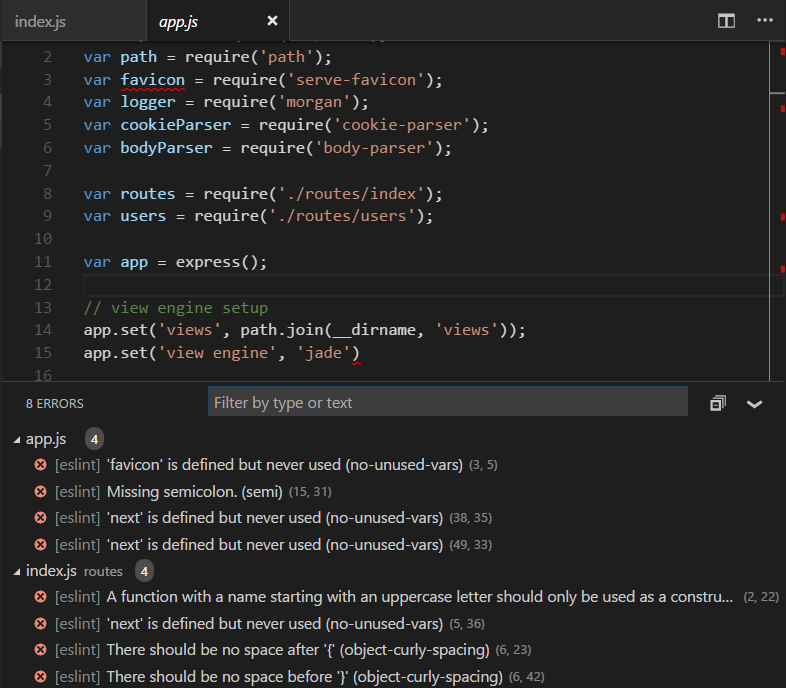Click error icon beside 'favicon' never used
Image resolution: width=786 pixels, height=688 pixels.
point(40,465)
